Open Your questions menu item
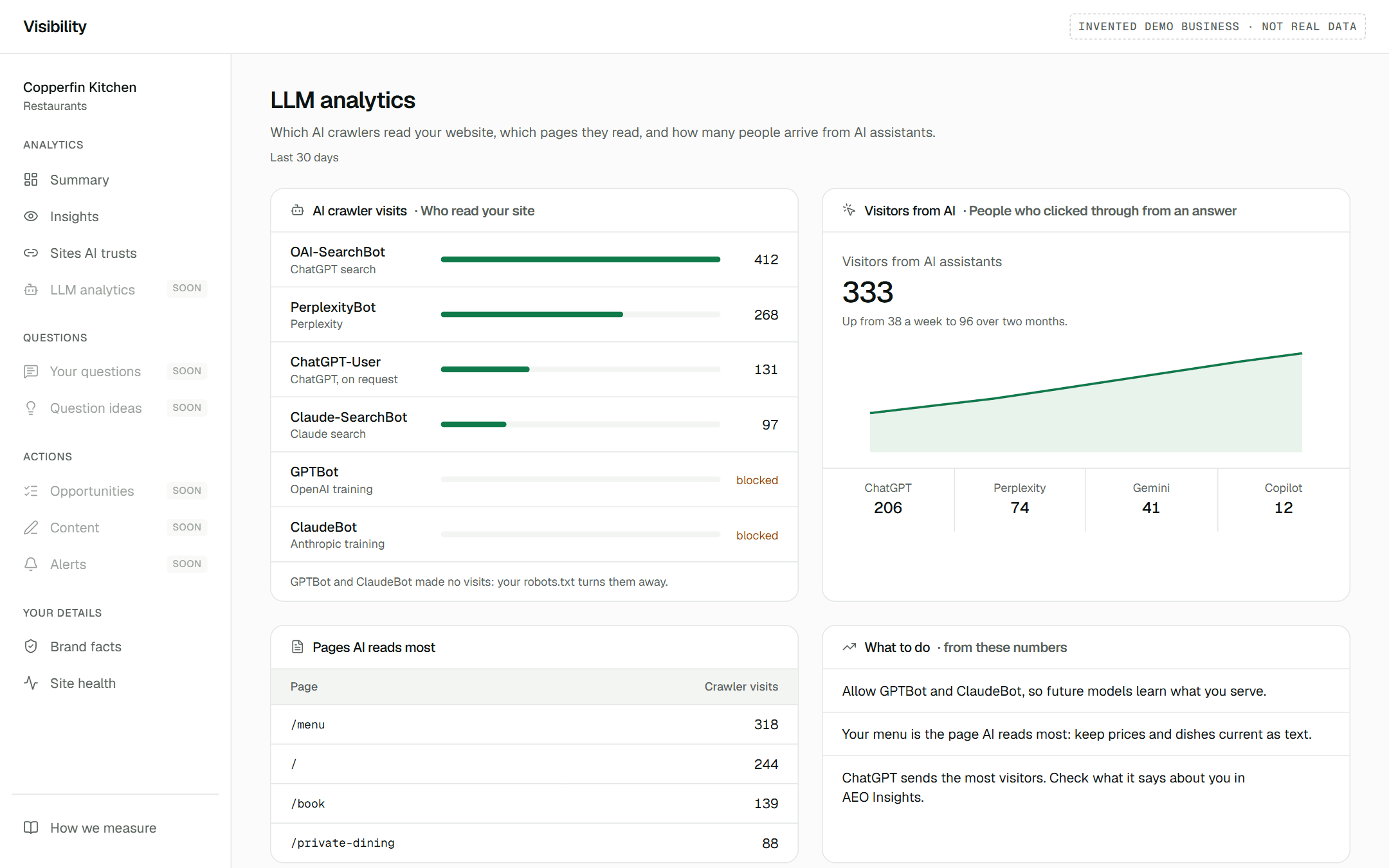 [x=115, y=371]
